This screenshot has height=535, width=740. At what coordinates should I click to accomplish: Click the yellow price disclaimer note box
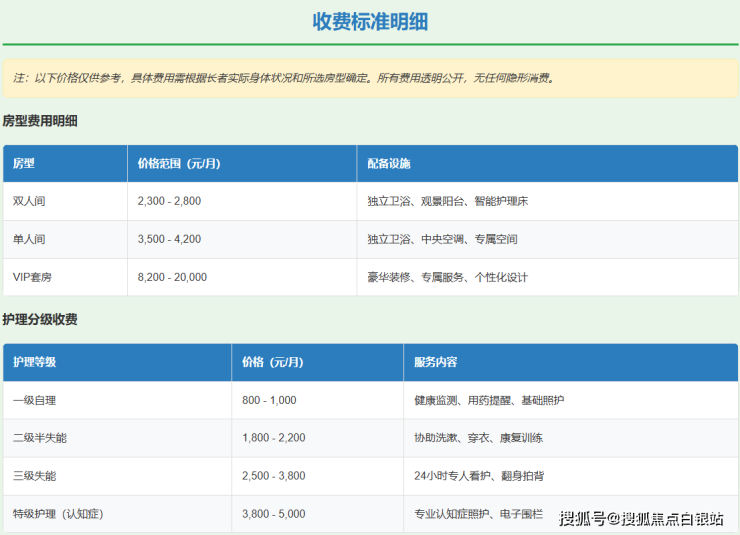(x=370, y=77)
